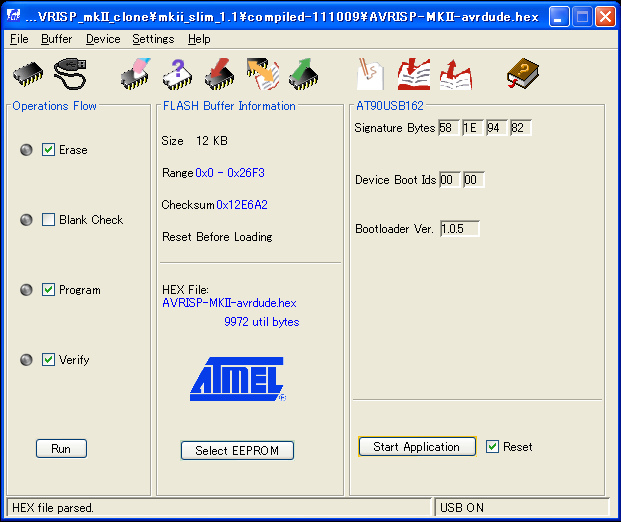621x522 pixels.
Task: Open communication medium via USB cable icon
Action: (x=71, y=74)
